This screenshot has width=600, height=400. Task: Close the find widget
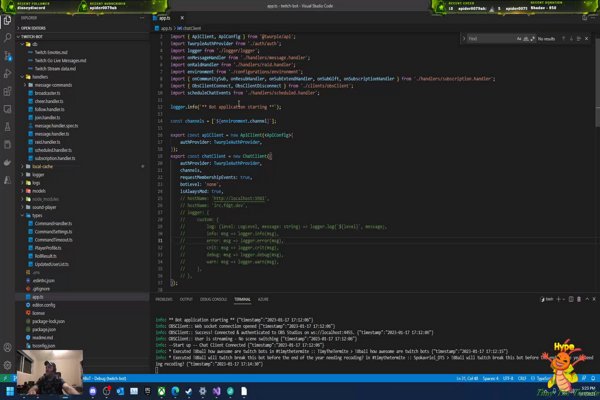click(586, 39)
